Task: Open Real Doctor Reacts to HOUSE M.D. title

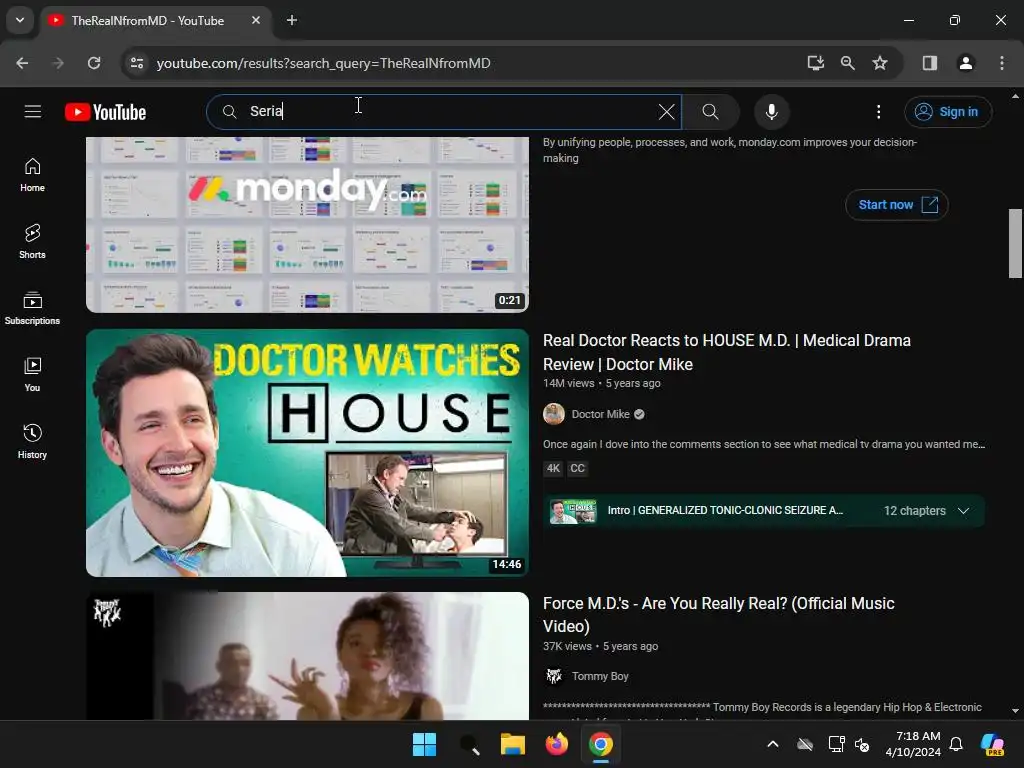Action: (726, 352)
